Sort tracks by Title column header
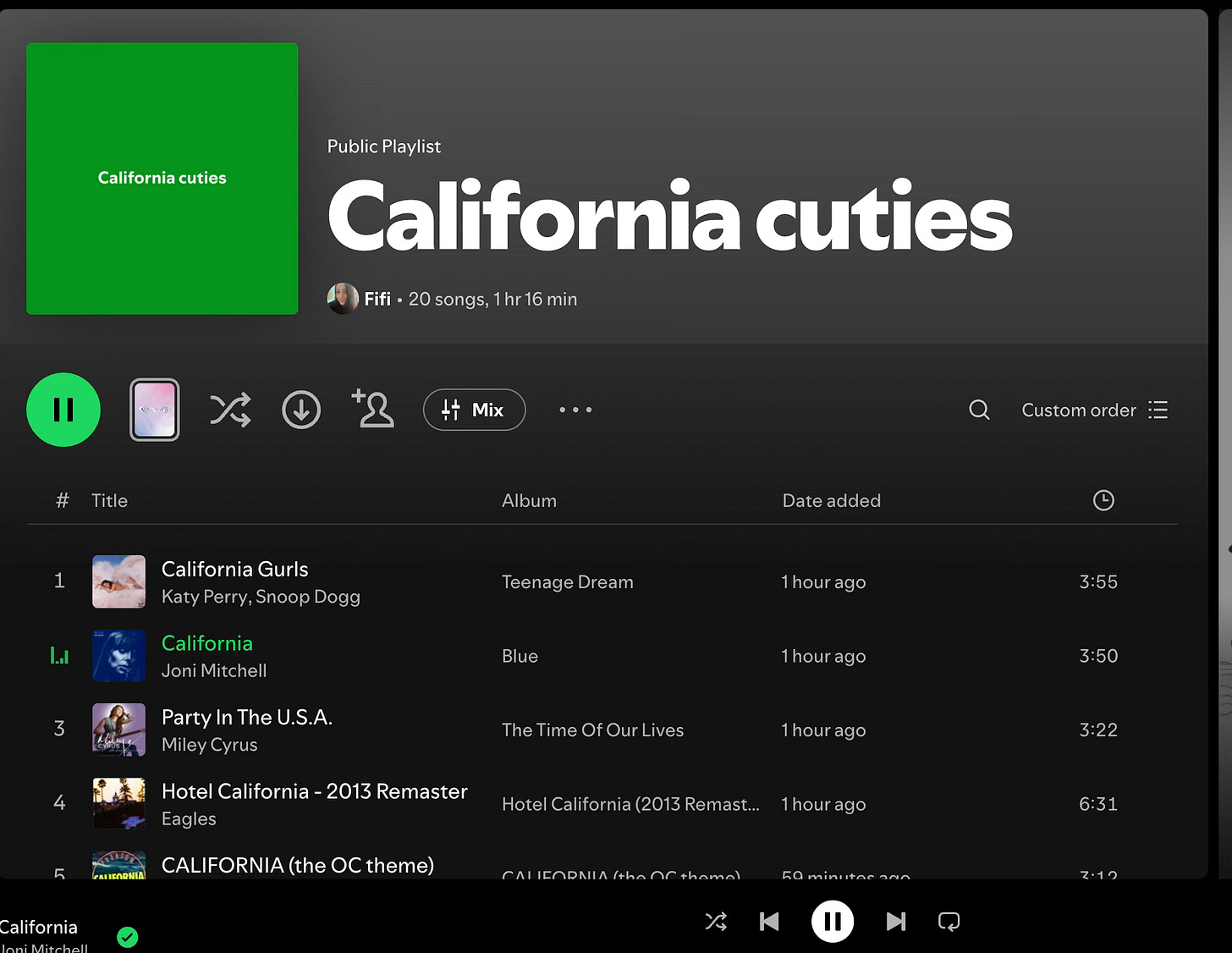This screenshot has width=1232, height=953. 109,500
